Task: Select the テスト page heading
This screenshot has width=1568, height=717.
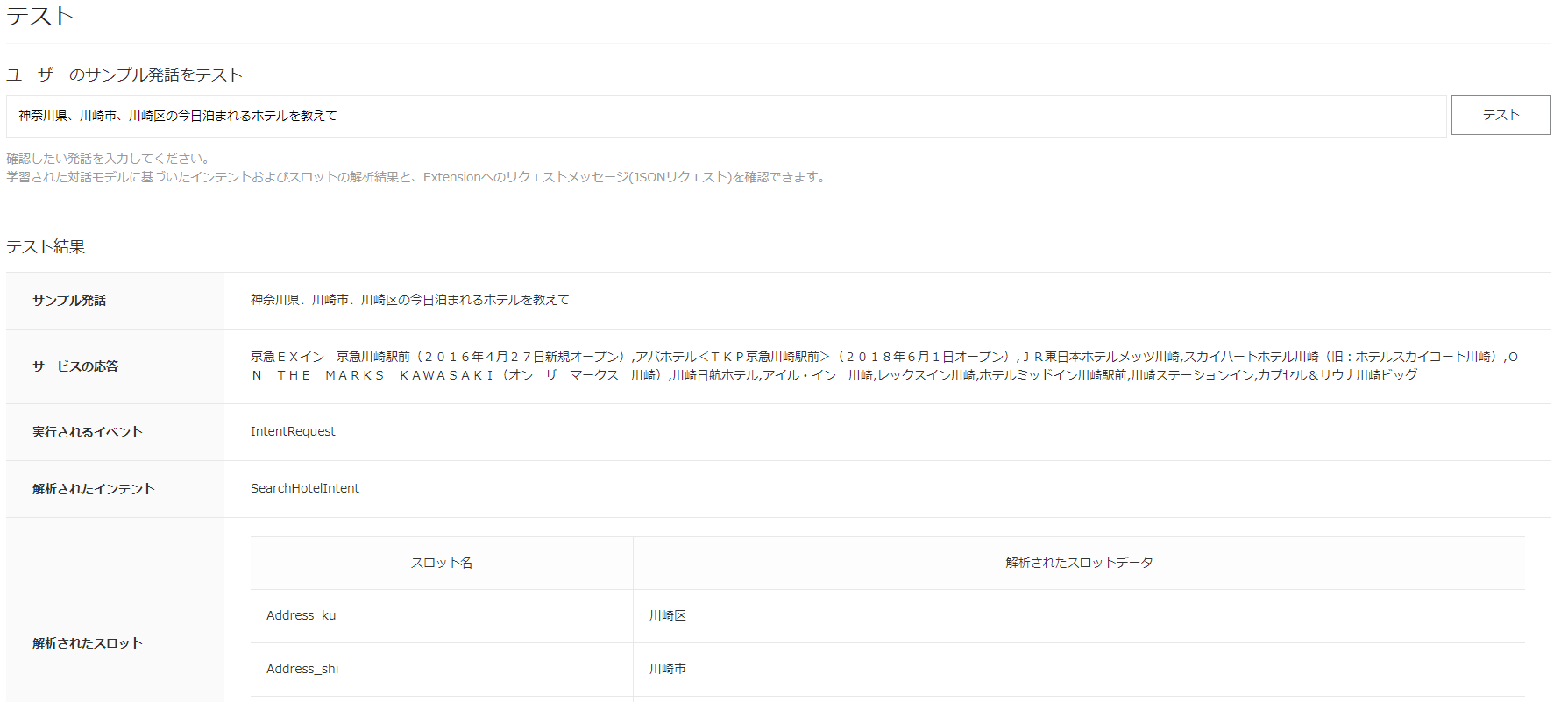Action: pos(40,16)
